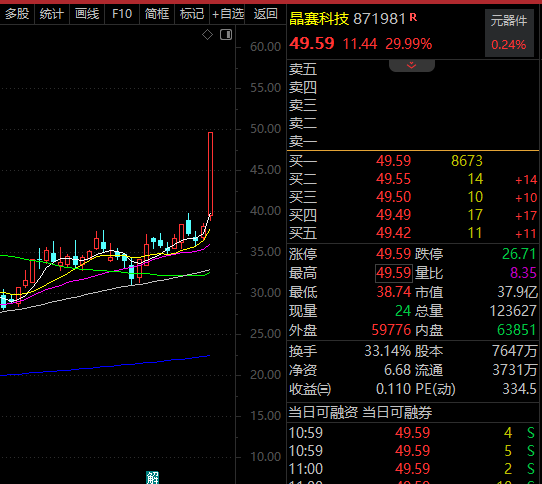The image size is (542, 484).
Task: Click the boxed 最高 price 49.59
Action: (394, 273)
